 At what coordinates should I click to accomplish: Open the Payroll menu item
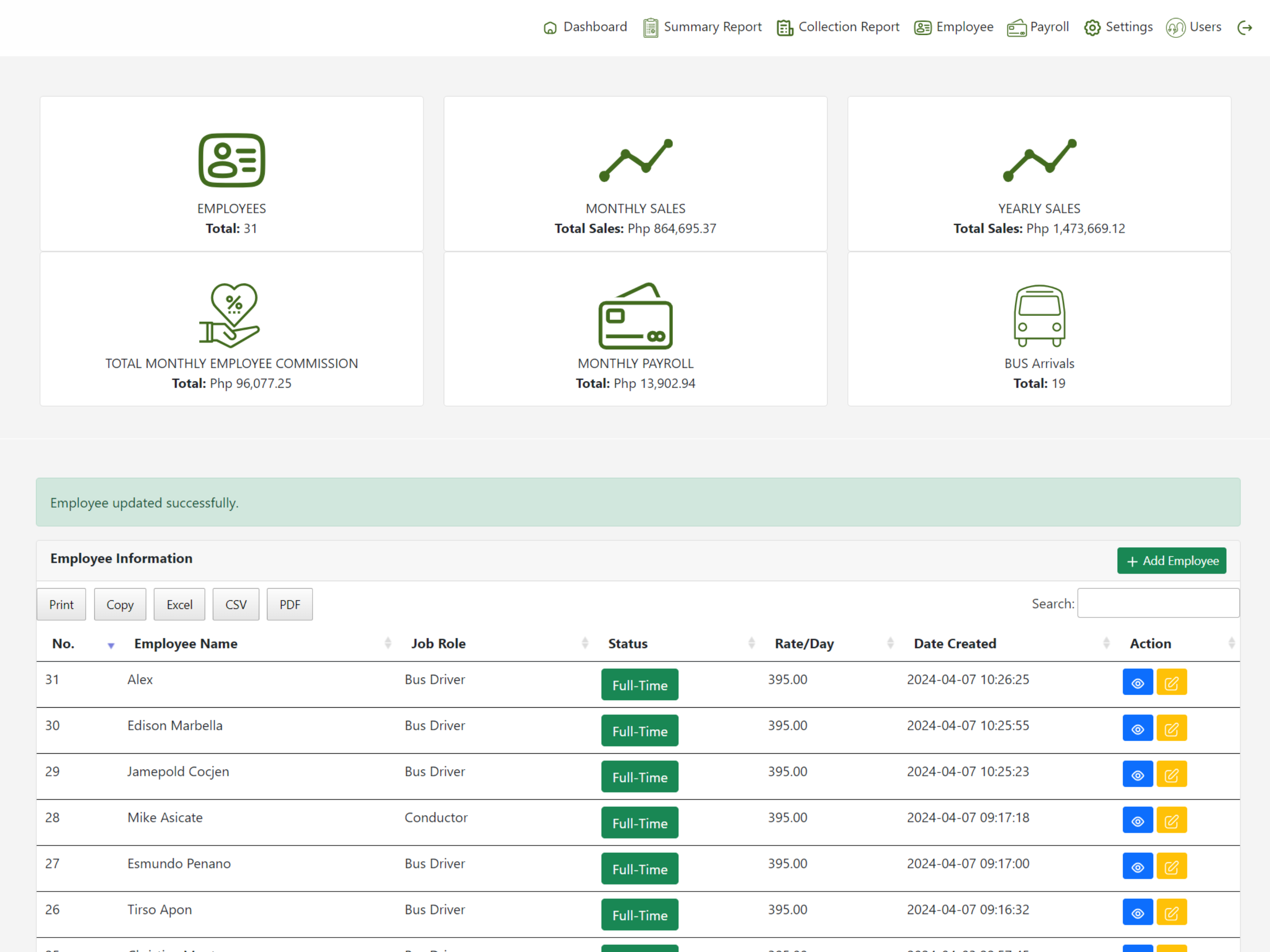point(1037,27)
